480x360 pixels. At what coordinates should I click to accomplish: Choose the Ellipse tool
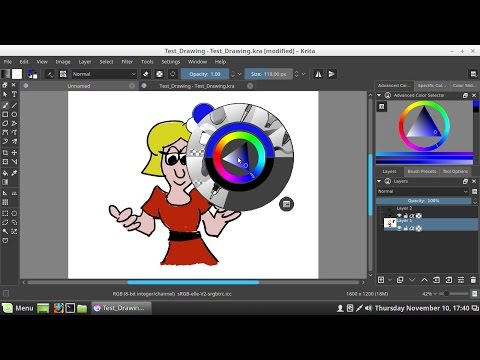point(14,114)
